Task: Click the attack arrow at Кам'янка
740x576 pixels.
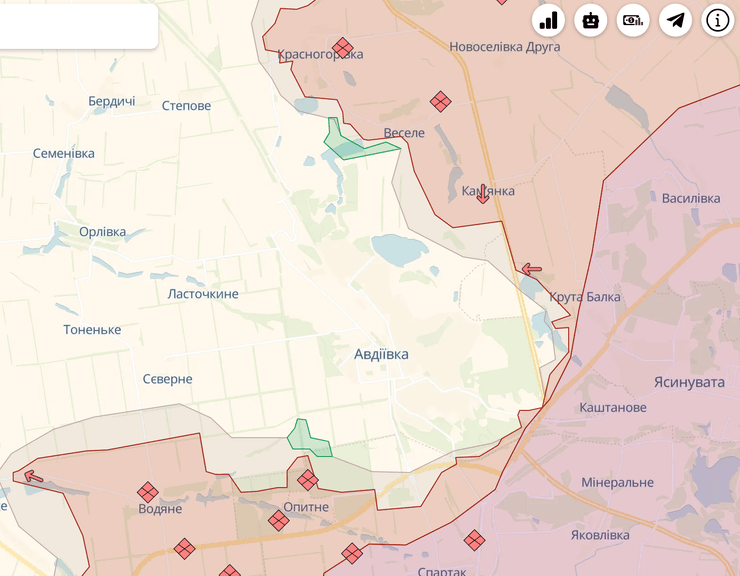Action: 483,194
